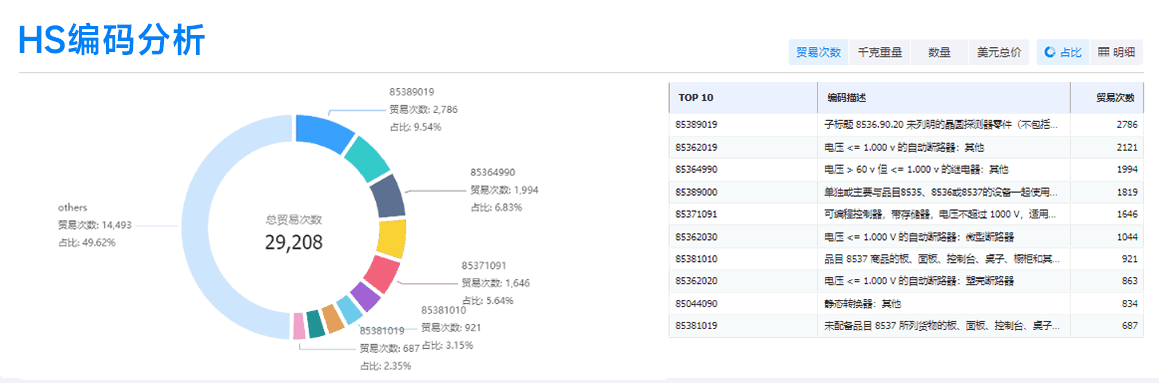Switch to the 千克重量 metric tab

point(879,52)
